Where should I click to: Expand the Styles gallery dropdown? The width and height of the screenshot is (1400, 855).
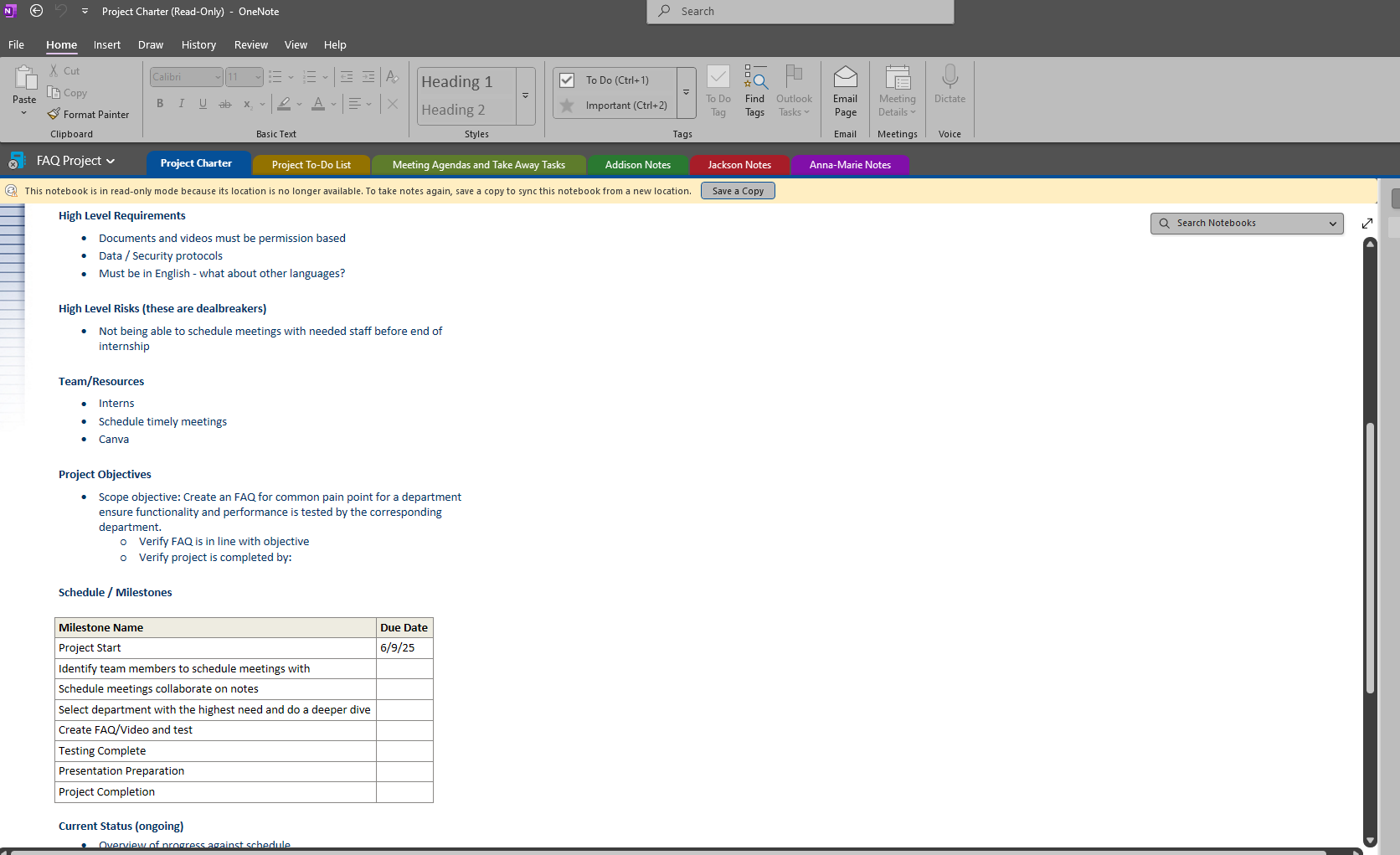coord(526,95)
